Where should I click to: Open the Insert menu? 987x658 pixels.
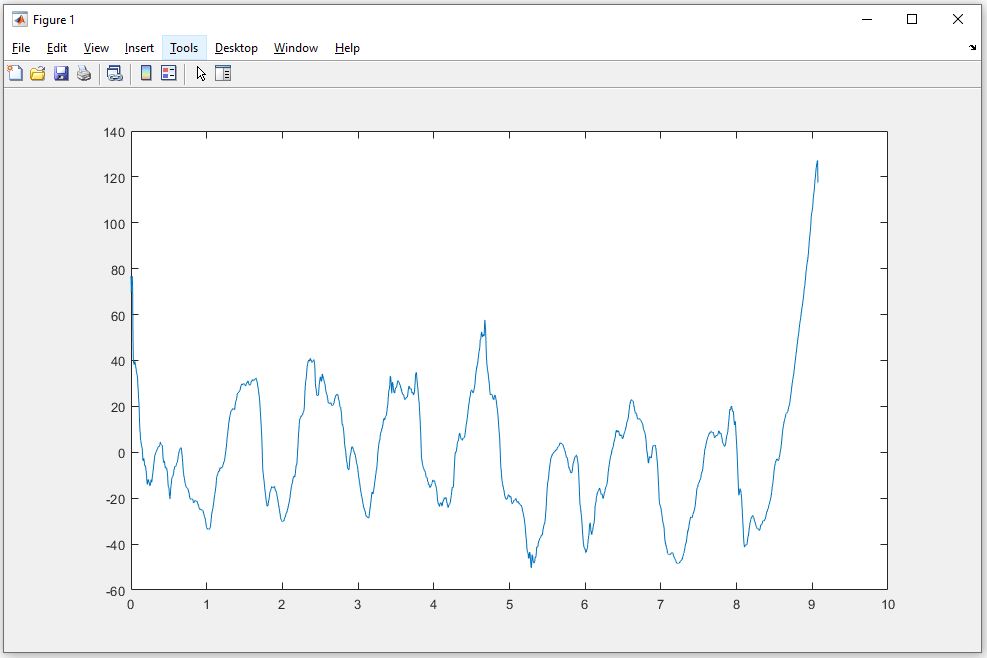[x=139, y=48]
